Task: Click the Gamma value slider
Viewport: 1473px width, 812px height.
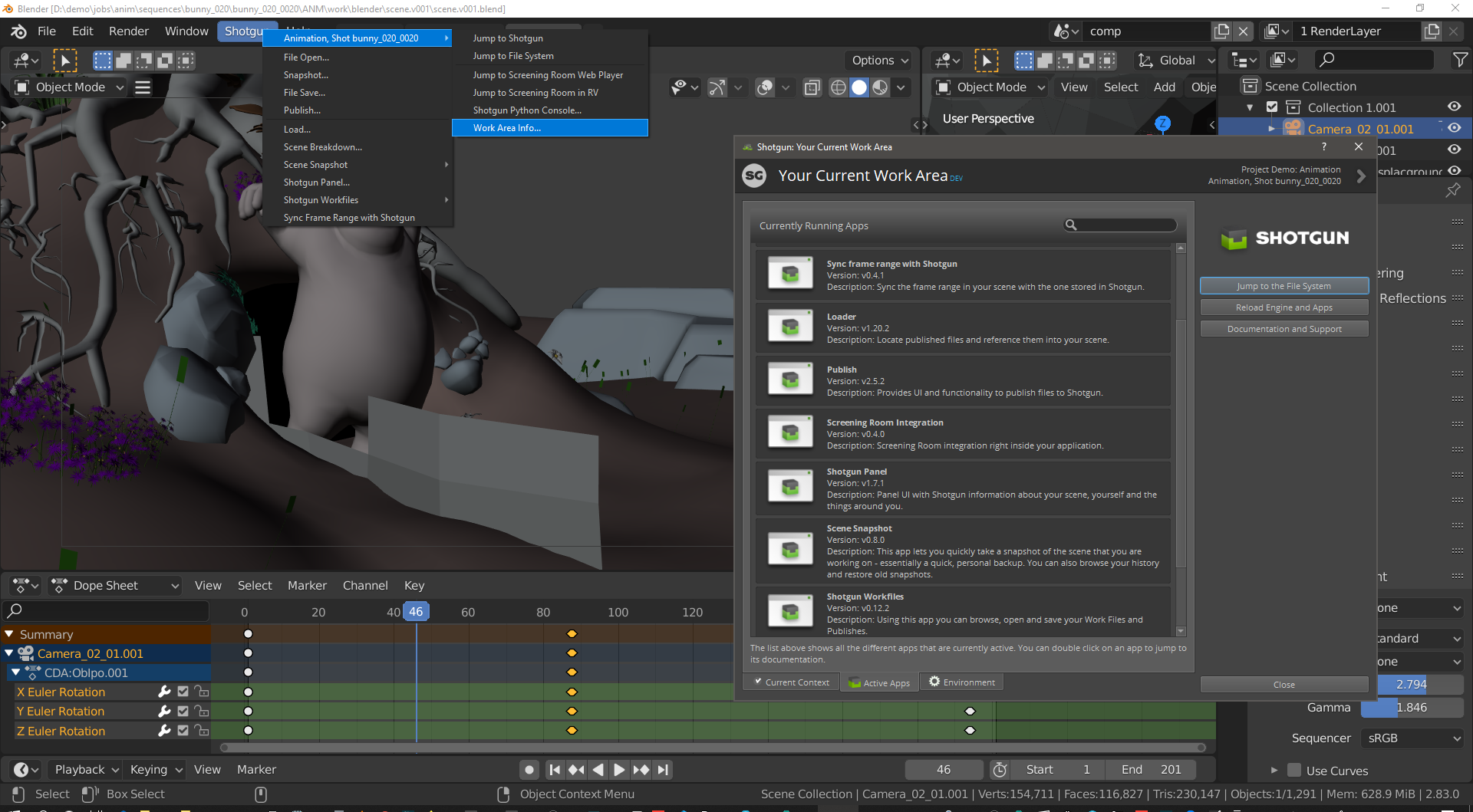Action: pos(1412,708)
